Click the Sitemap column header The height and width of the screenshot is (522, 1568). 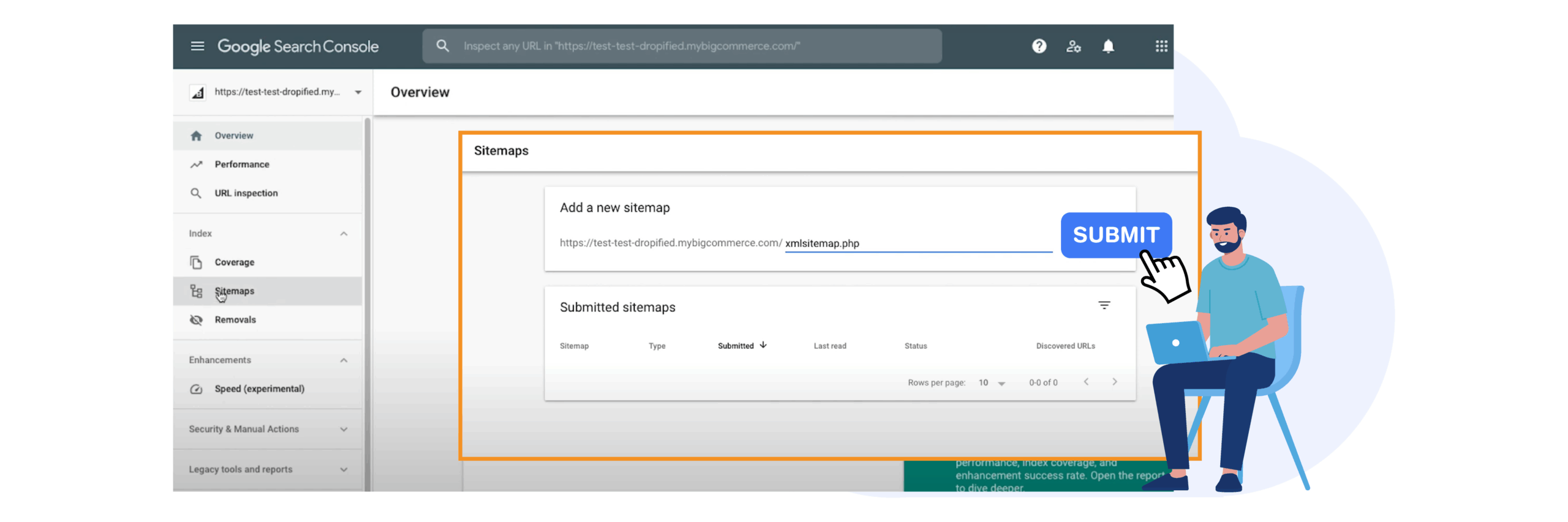[574, 346]
